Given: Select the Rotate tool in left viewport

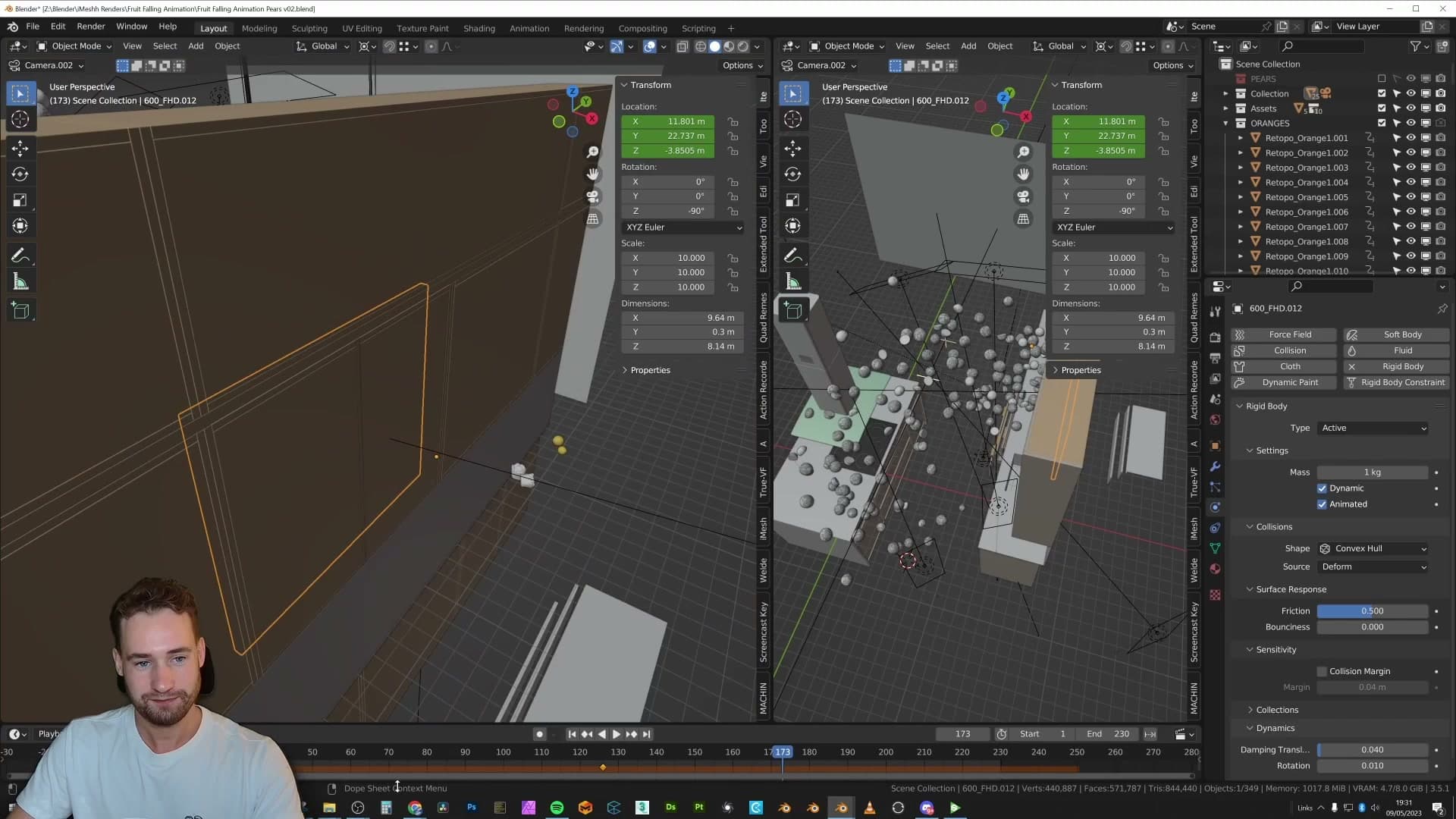Looking at the screenshot, I should pos(20,174).
